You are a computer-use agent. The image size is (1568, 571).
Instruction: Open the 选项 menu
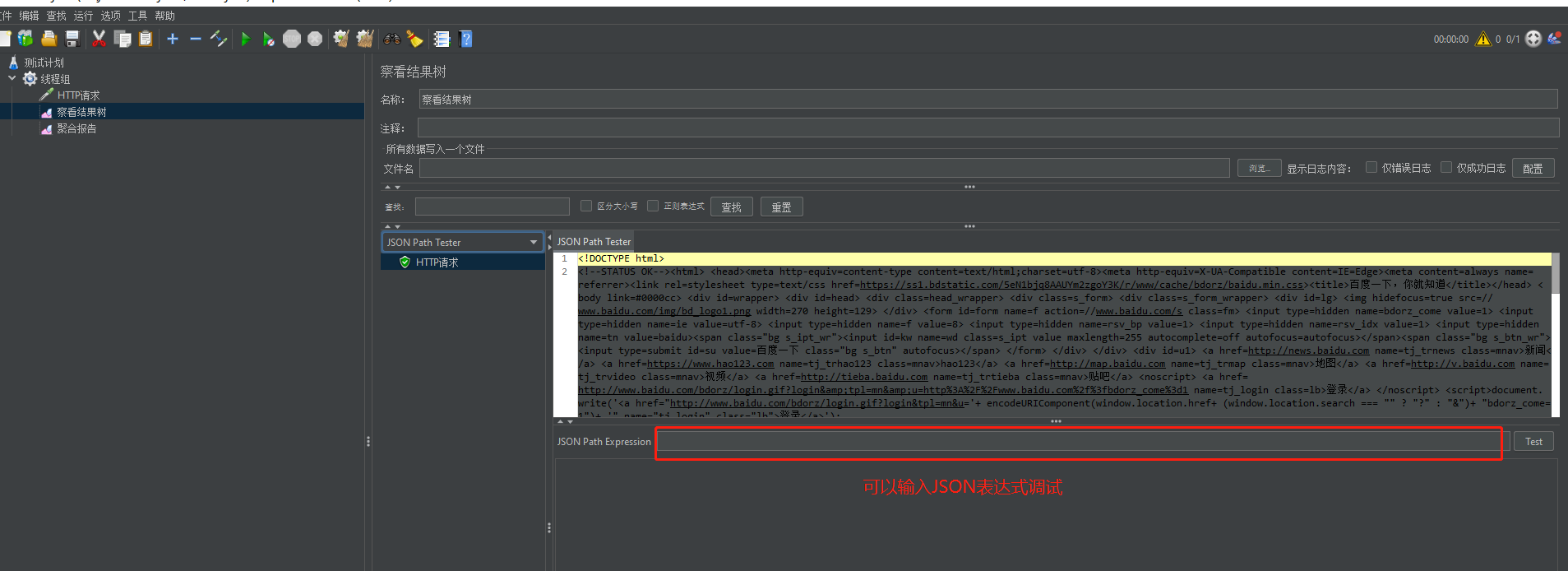pos(110,16)
